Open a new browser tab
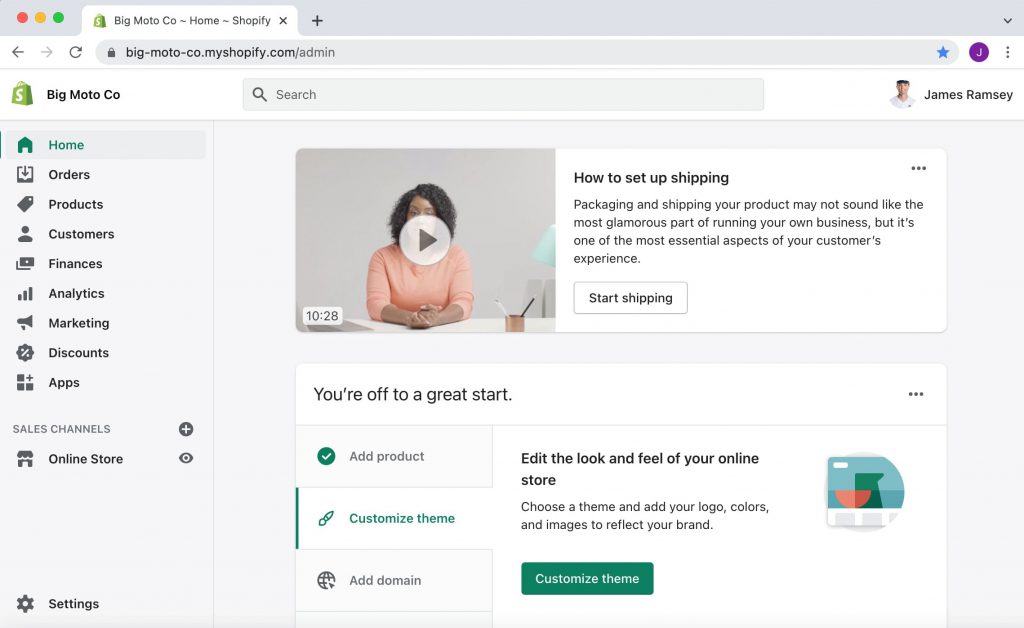Screen dimensions: 1024x628 tap(317, 21)
